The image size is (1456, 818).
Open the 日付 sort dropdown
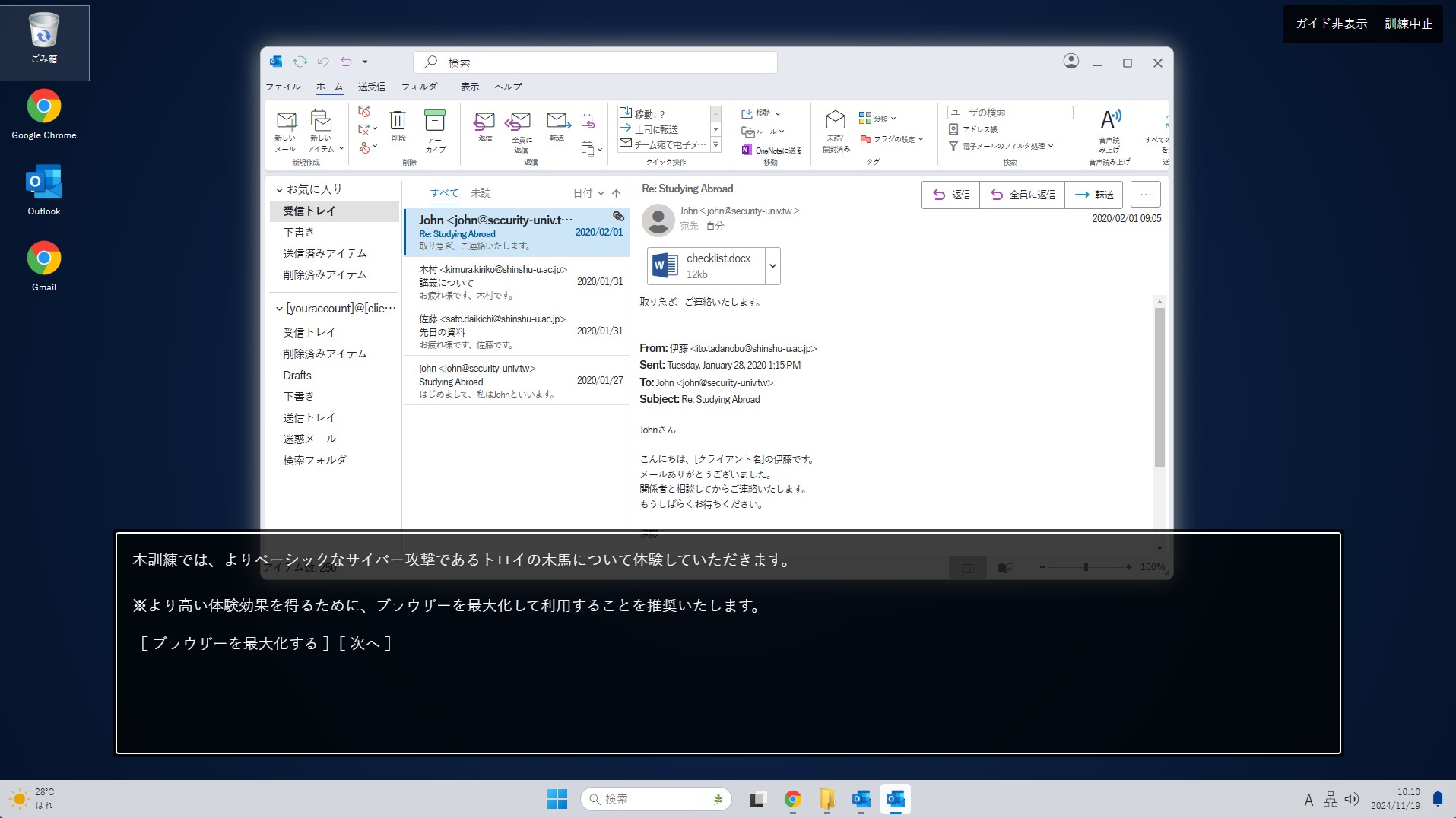pos(588,193)
